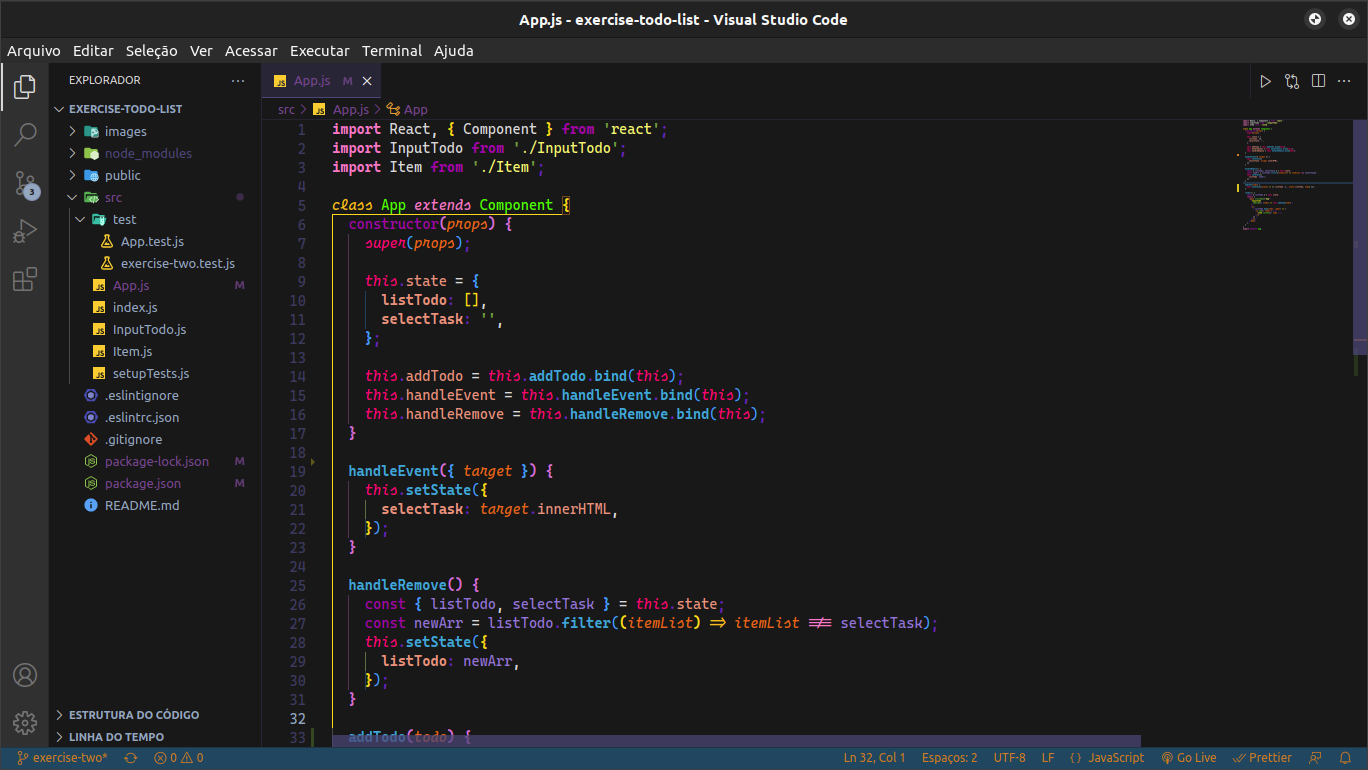Open InputTodo.js file
The width and height of the screenshot is (1368, 770).
click(153, 329)
